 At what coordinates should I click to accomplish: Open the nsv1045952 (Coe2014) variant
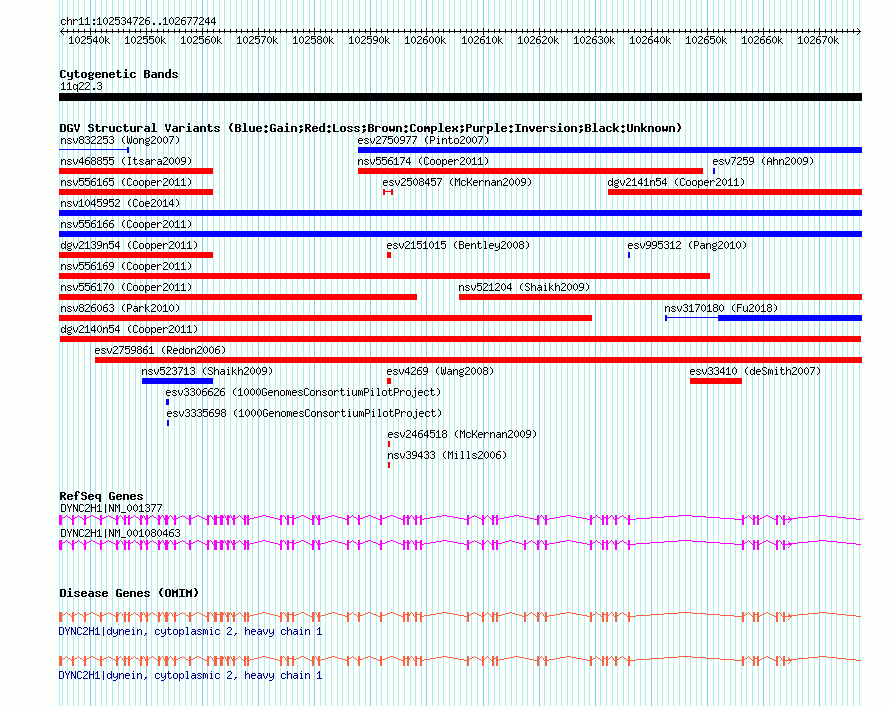coord(120,203)
